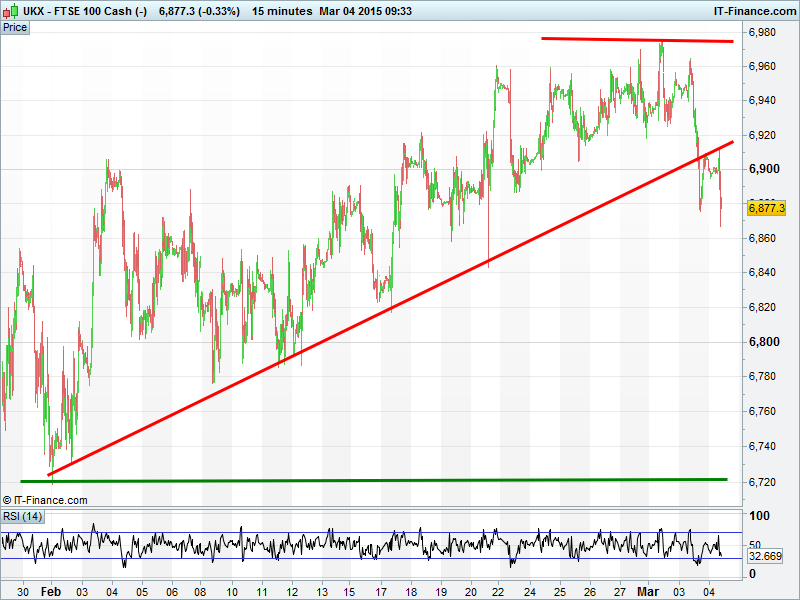Click the Feb month marker on time axis

tap(50, 591)
